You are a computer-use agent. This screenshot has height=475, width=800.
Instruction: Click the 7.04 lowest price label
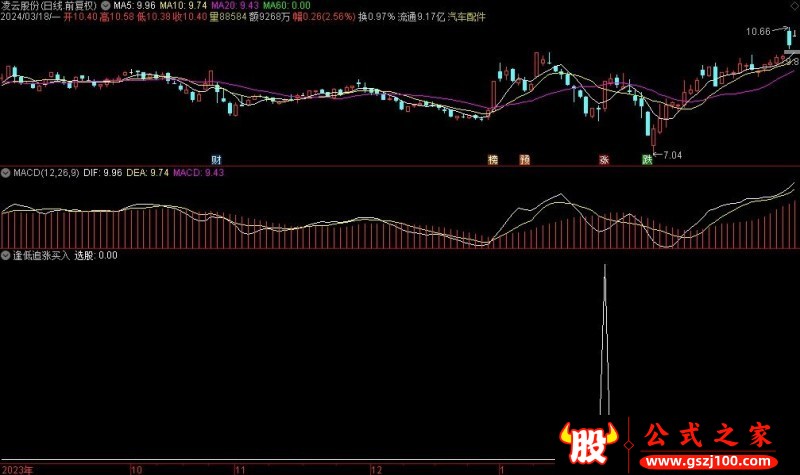tap(672, 155)
